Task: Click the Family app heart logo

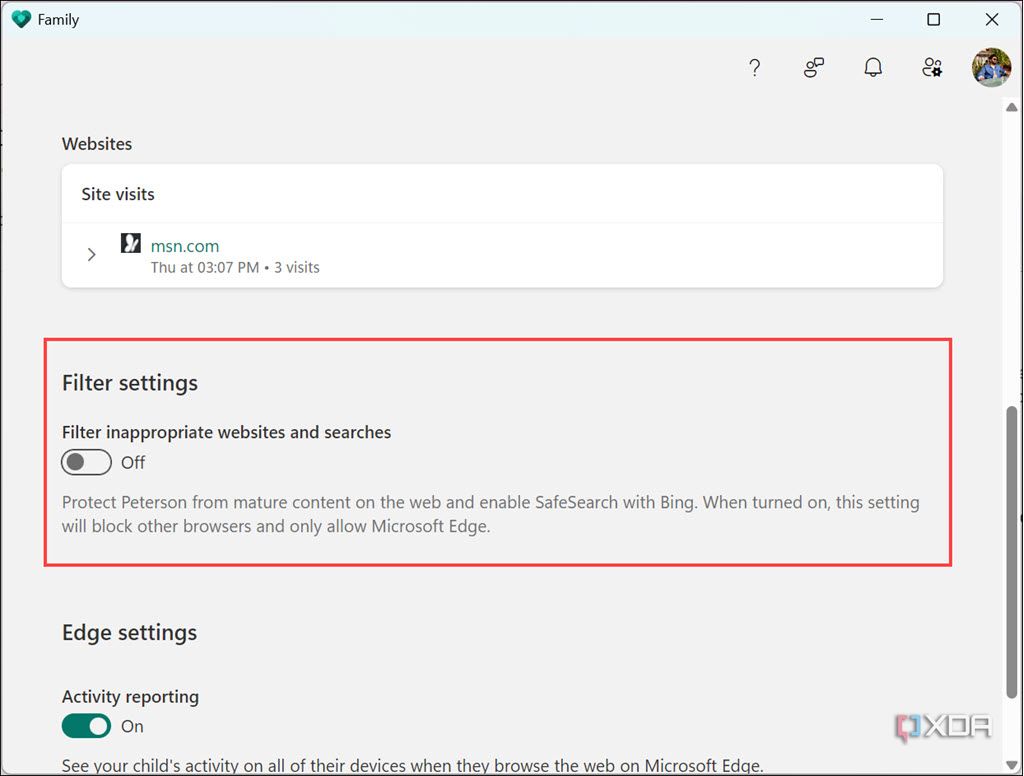Action: tap(19, 18)
